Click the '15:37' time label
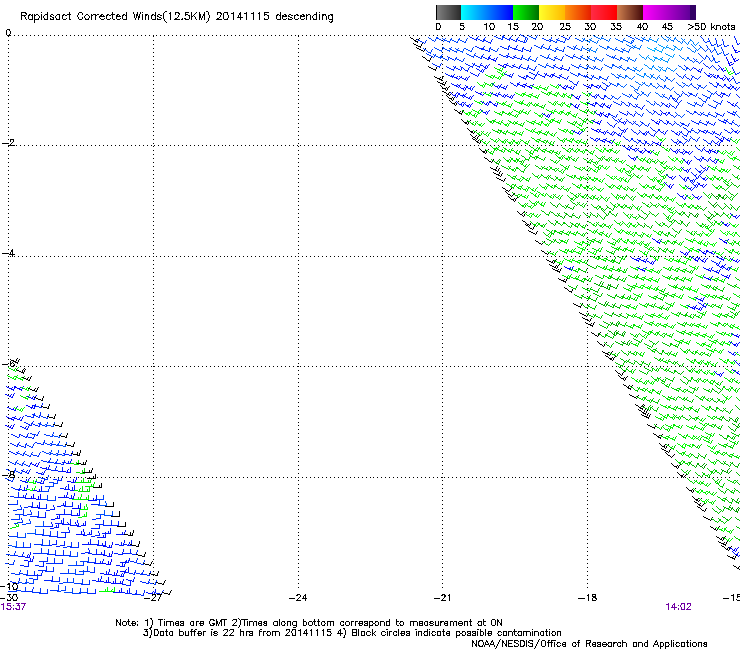Screen dimensions: 740x650 (13, 607)
